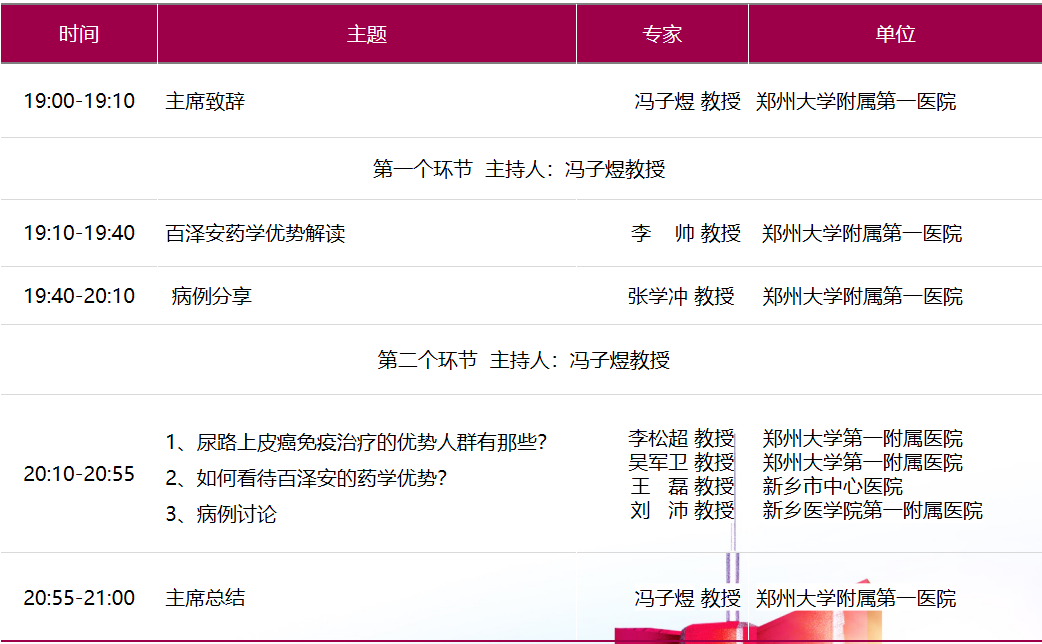
Task: Select discussion item 3、病例讨论
Action: pyautogui.click(x=221, y=514)
